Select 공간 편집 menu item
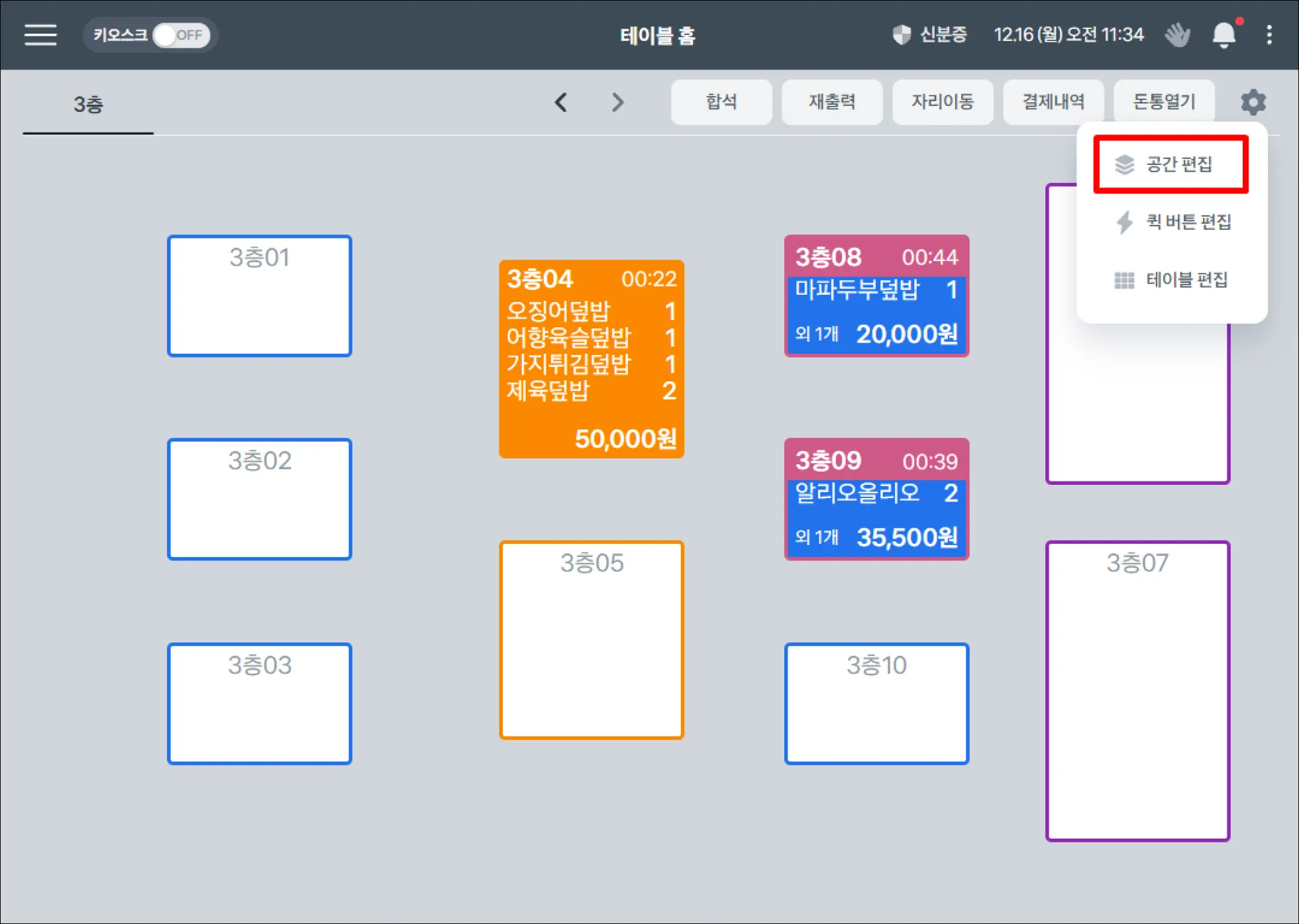 tap(1171, 164)
